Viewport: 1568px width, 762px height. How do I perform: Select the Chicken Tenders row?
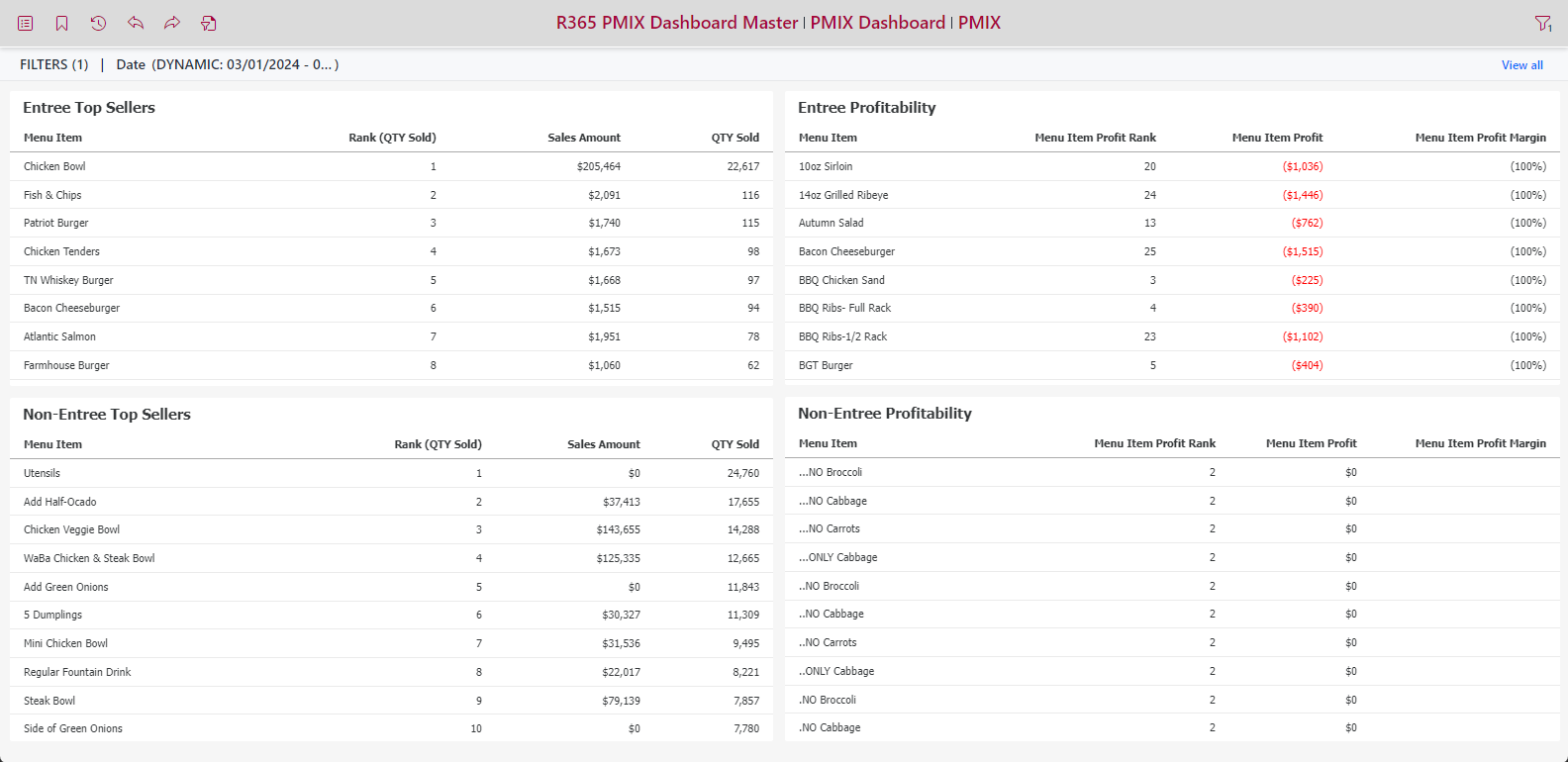pyautogui.click(x=391, y=251)
